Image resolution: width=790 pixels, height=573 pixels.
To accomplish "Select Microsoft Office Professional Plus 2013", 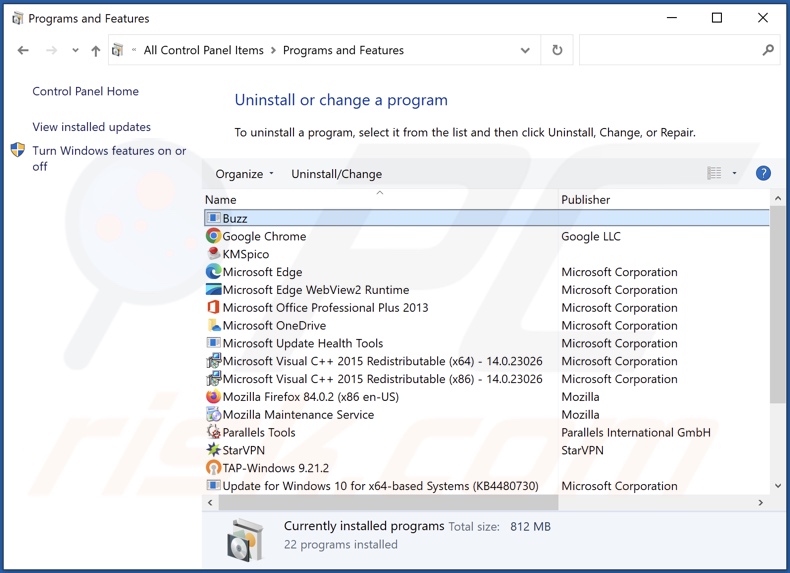I will pyautogui.click(x=325, y=307).
